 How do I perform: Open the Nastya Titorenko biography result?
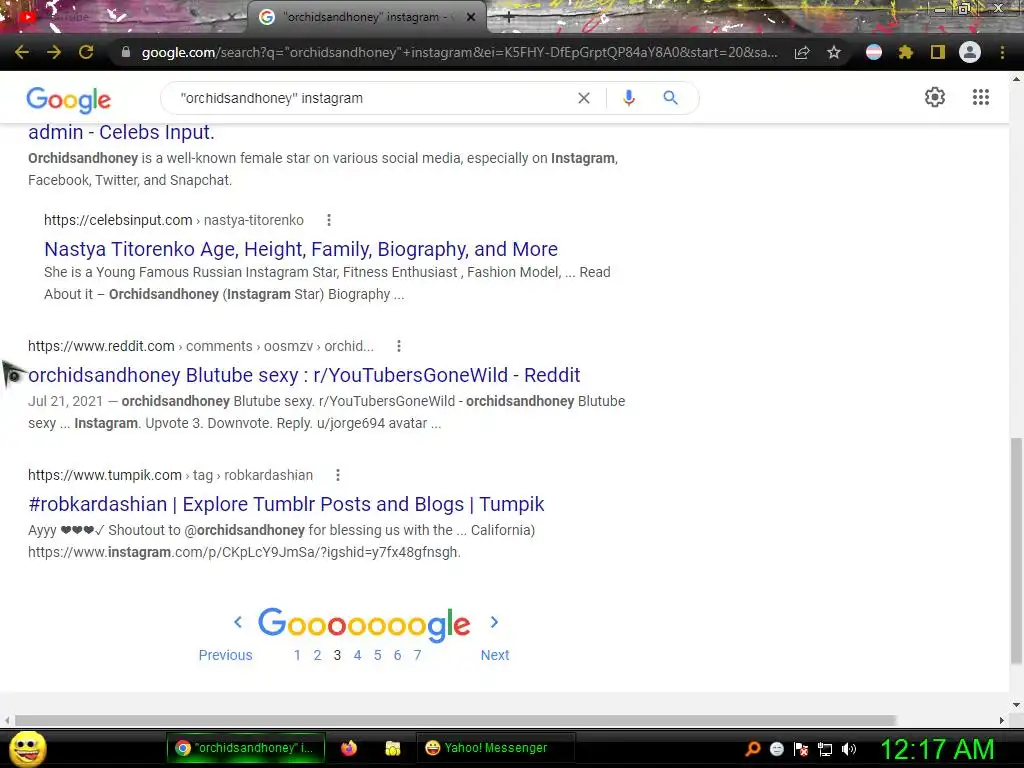point(301,249)
